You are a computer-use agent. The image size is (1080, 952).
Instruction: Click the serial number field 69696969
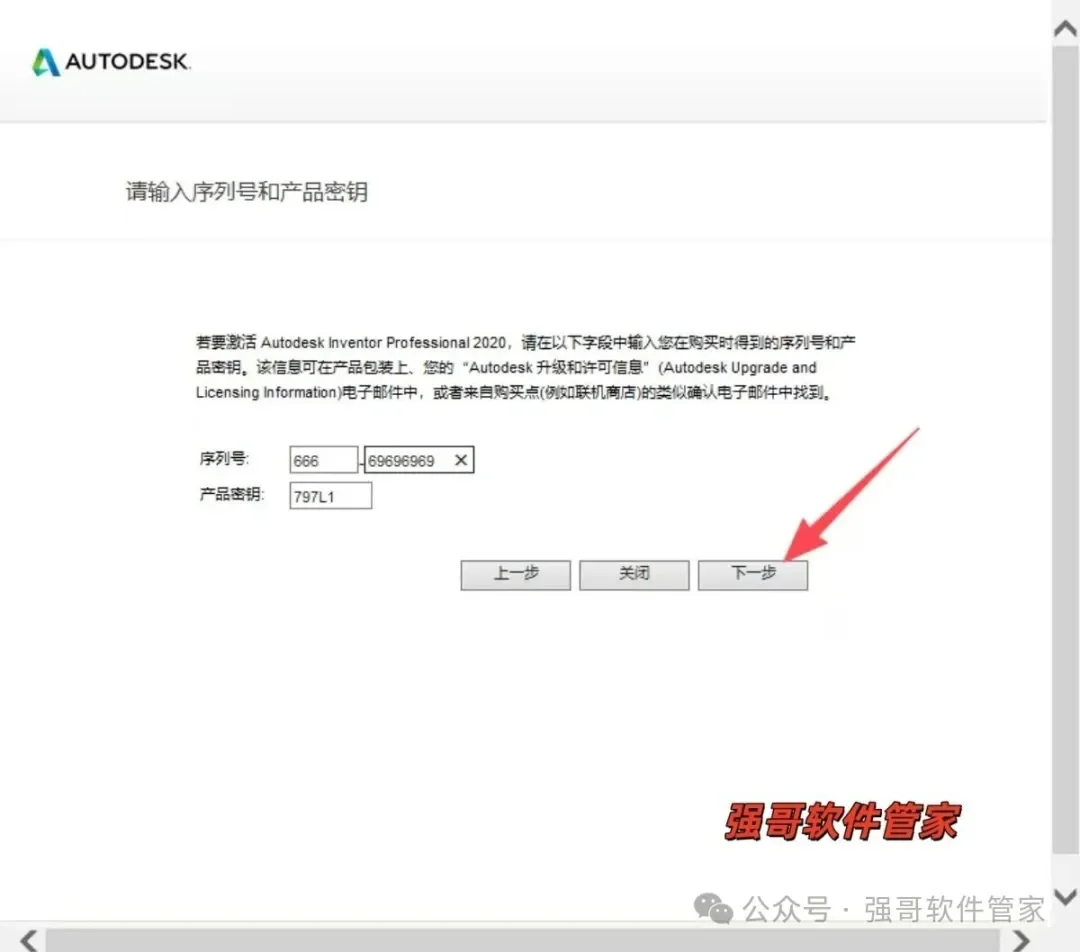(419, 460)
